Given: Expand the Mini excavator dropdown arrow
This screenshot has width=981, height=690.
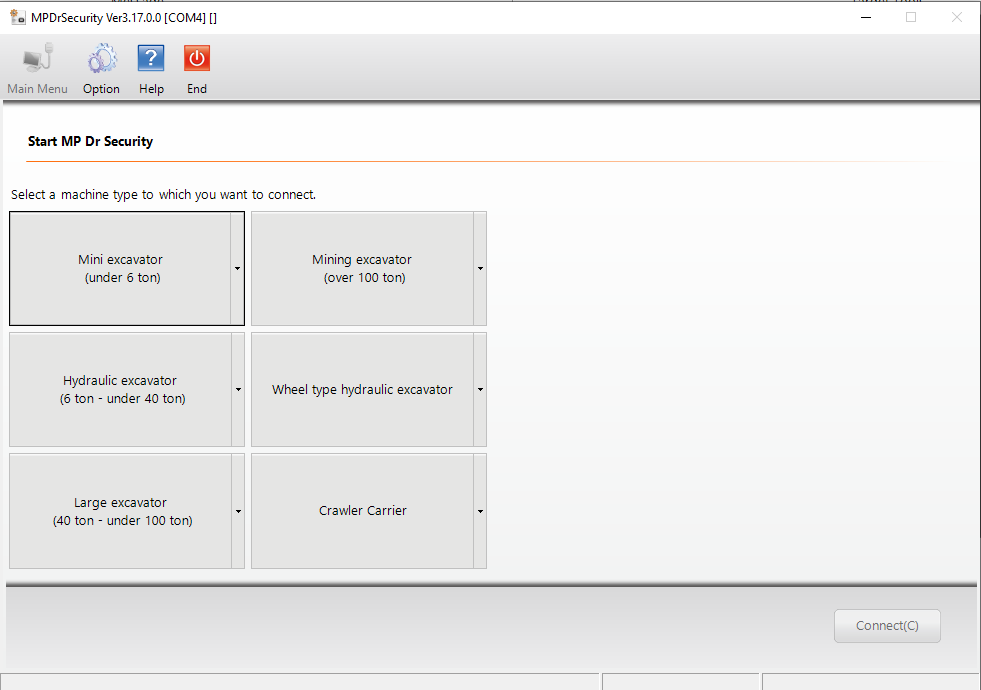Looking at the screenshot, I should point(238,268).
